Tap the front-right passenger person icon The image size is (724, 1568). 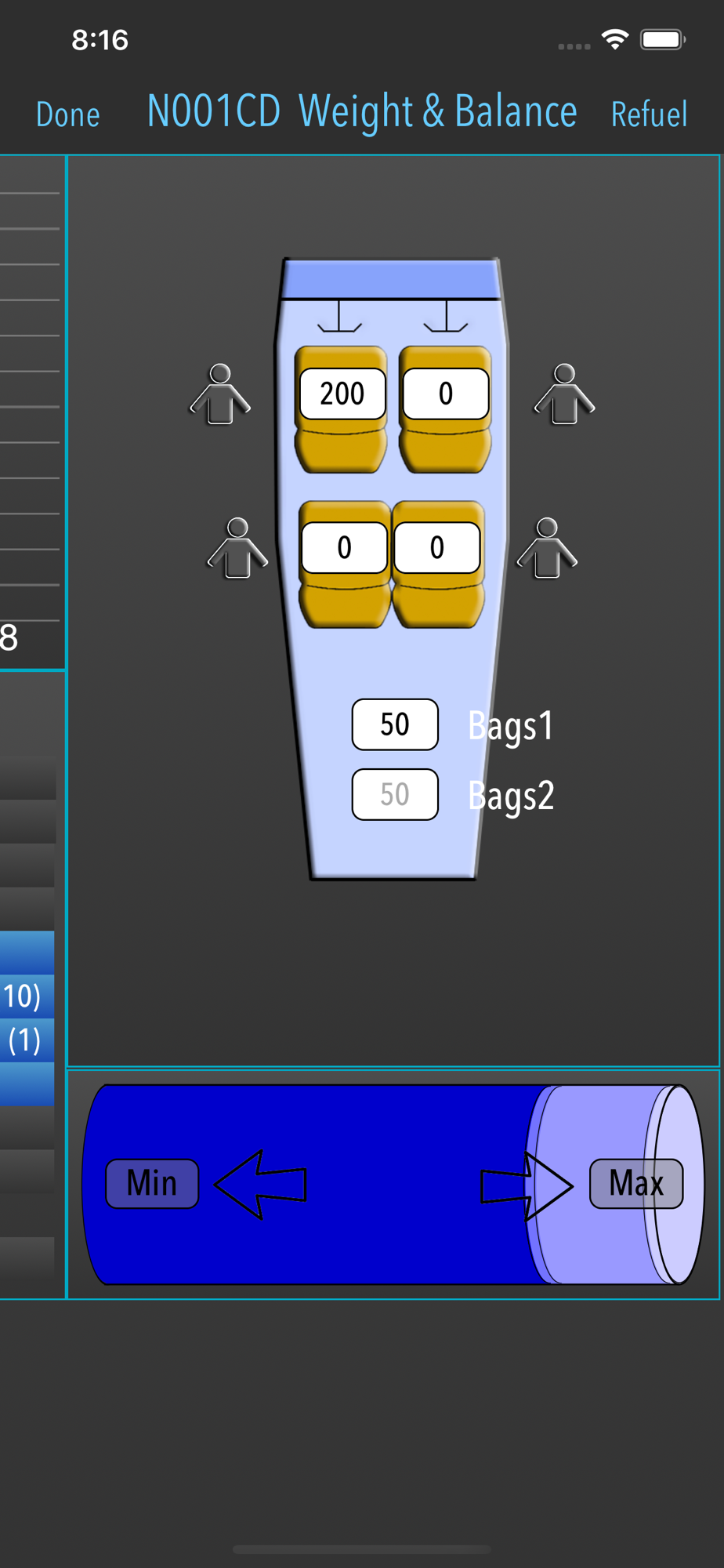click(x=564, y=394)
